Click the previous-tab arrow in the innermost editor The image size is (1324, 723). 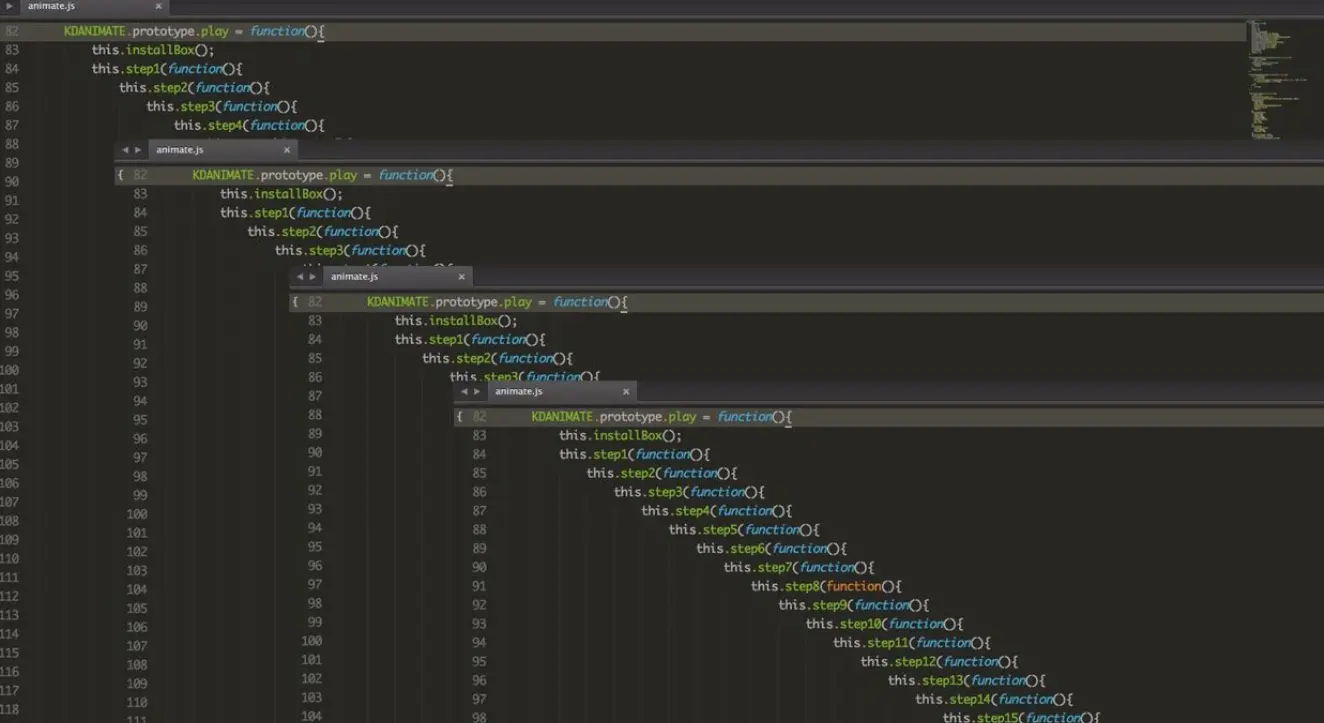coord(464,392)
